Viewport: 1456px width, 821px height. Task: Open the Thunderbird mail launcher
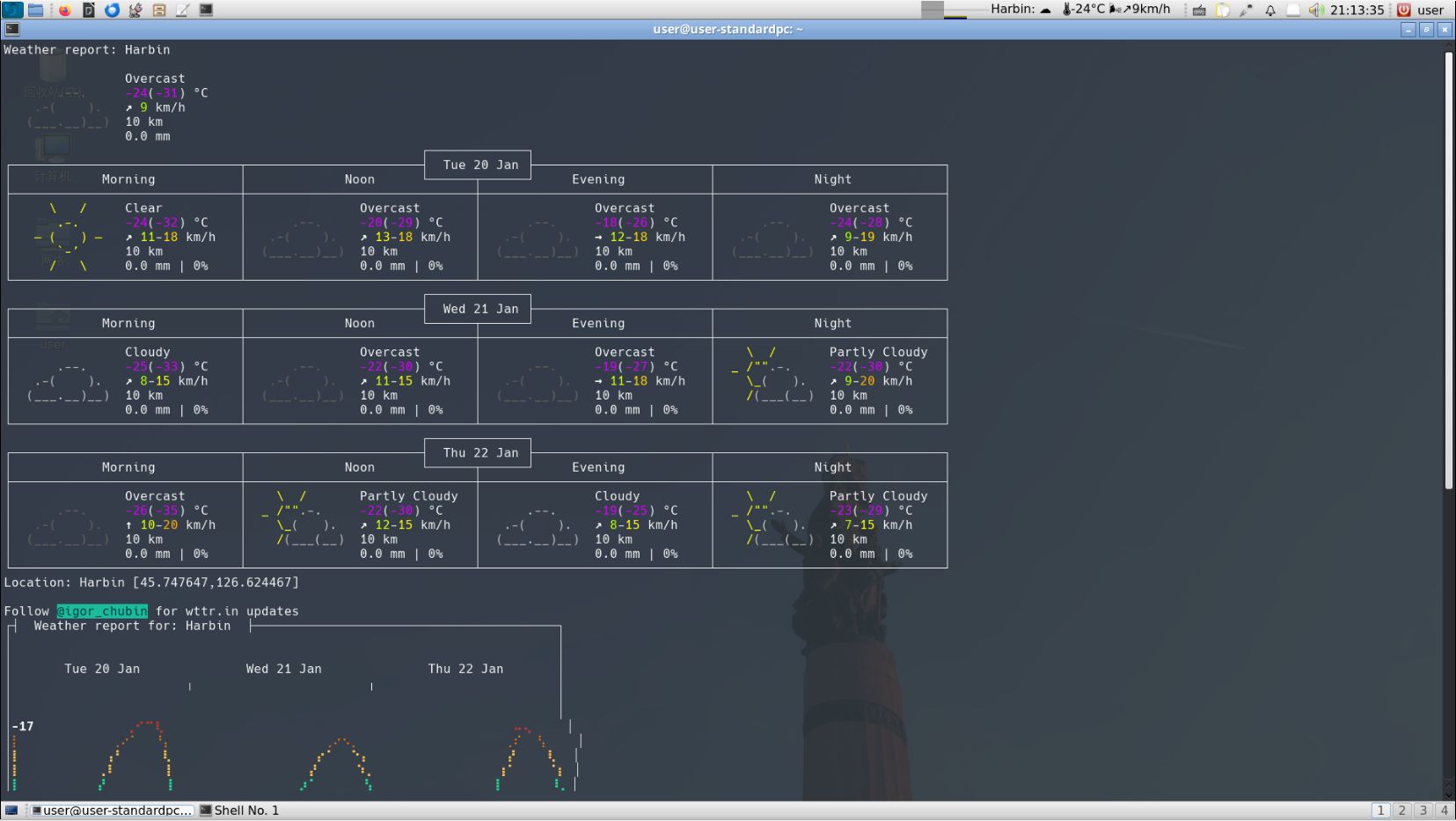(112, 10)
